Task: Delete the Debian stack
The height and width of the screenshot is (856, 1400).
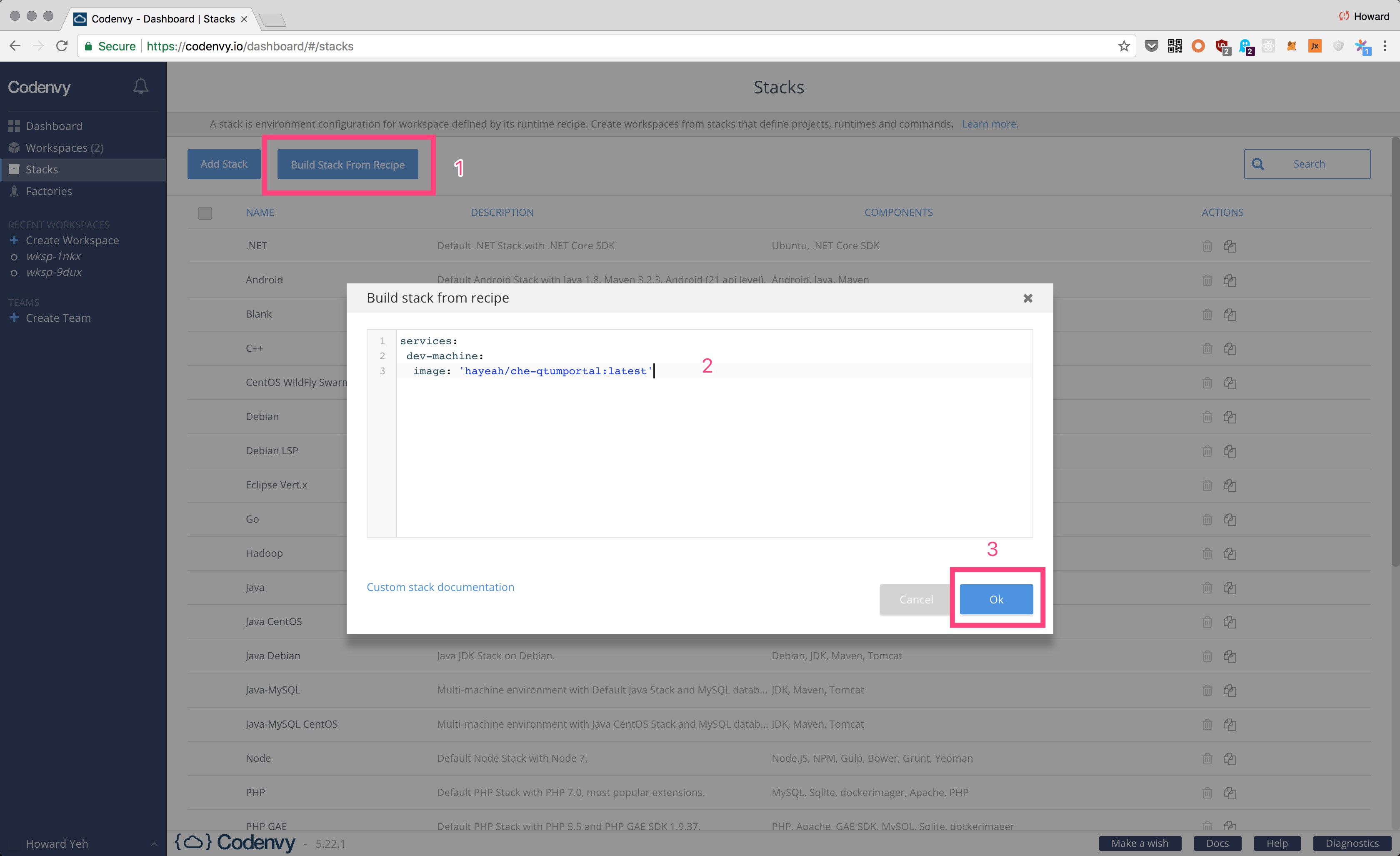Action: click(1207, 417)
